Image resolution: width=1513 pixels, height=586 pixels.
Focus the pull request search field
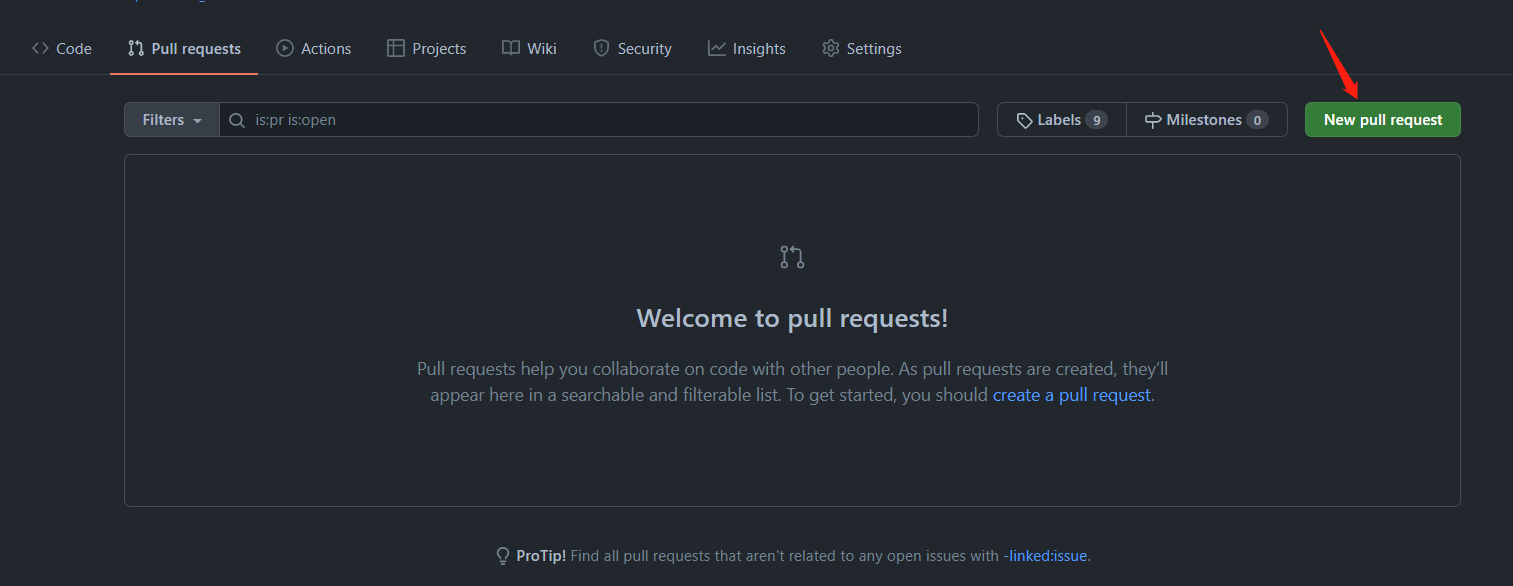pyautogui.click(x=599, y=120)
